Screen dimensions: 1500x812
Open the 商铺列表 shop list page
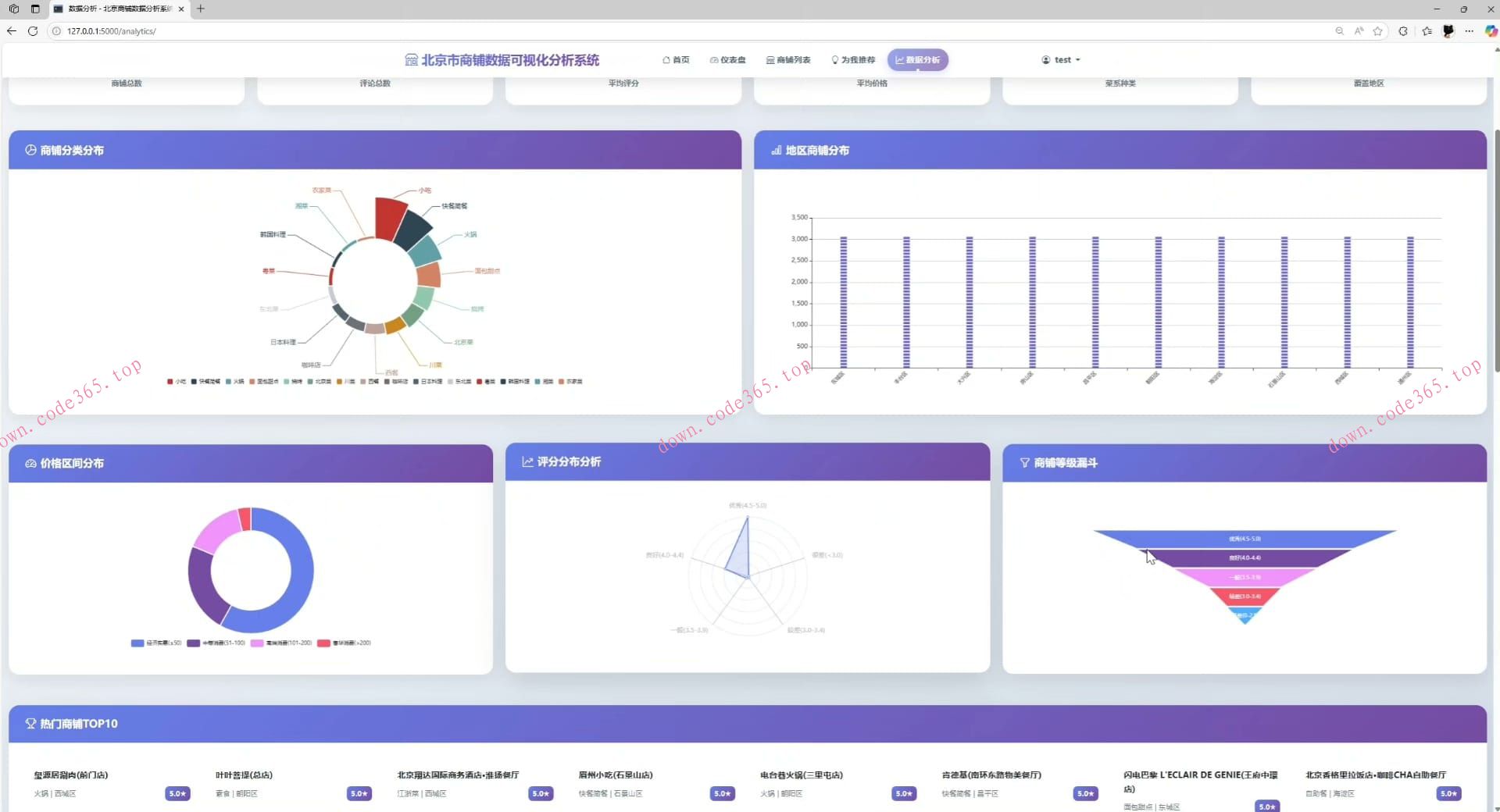(788, 60)
